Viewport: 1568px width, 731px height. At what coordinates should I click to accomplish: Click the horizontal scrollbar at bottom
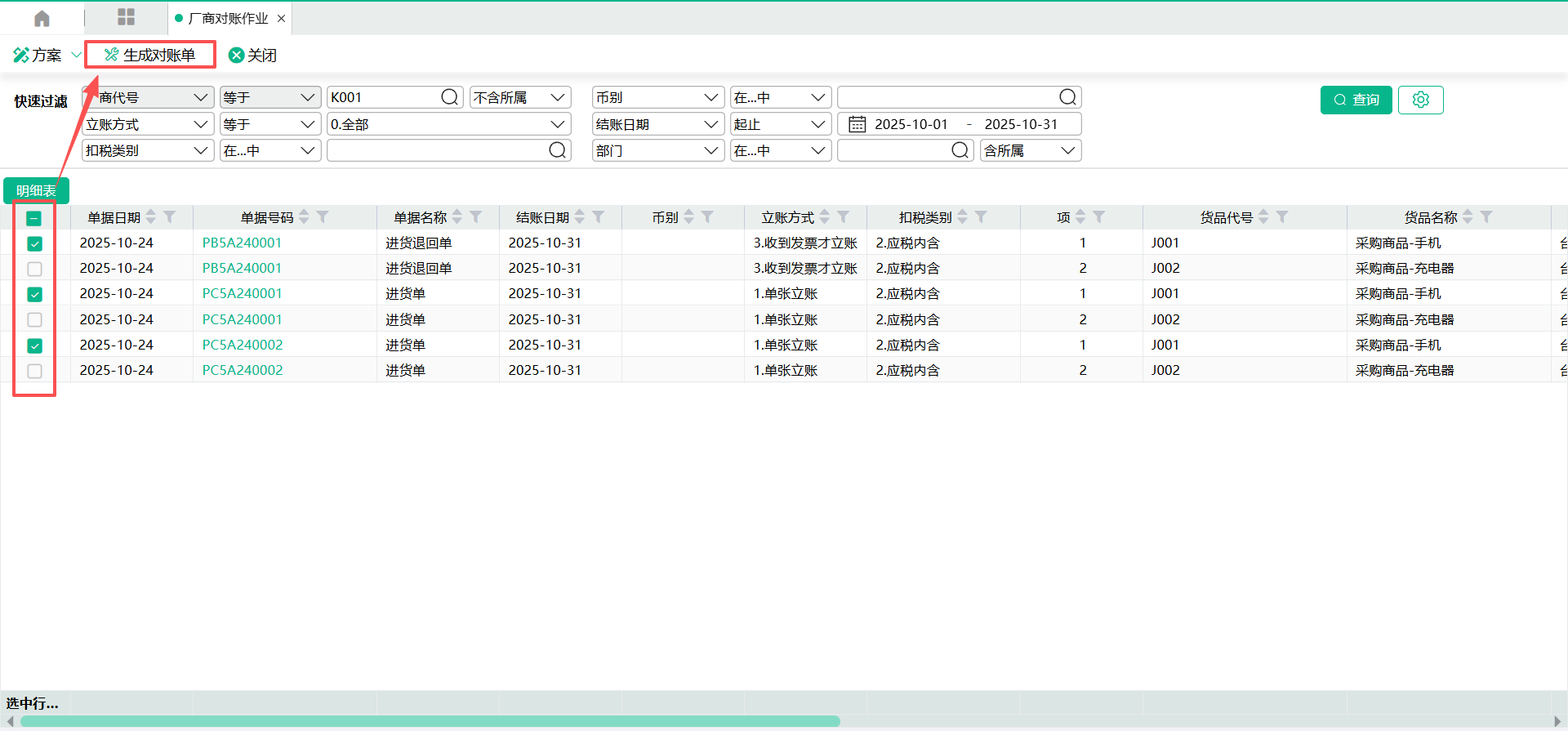pyautogui.click(x=430, y=721)
